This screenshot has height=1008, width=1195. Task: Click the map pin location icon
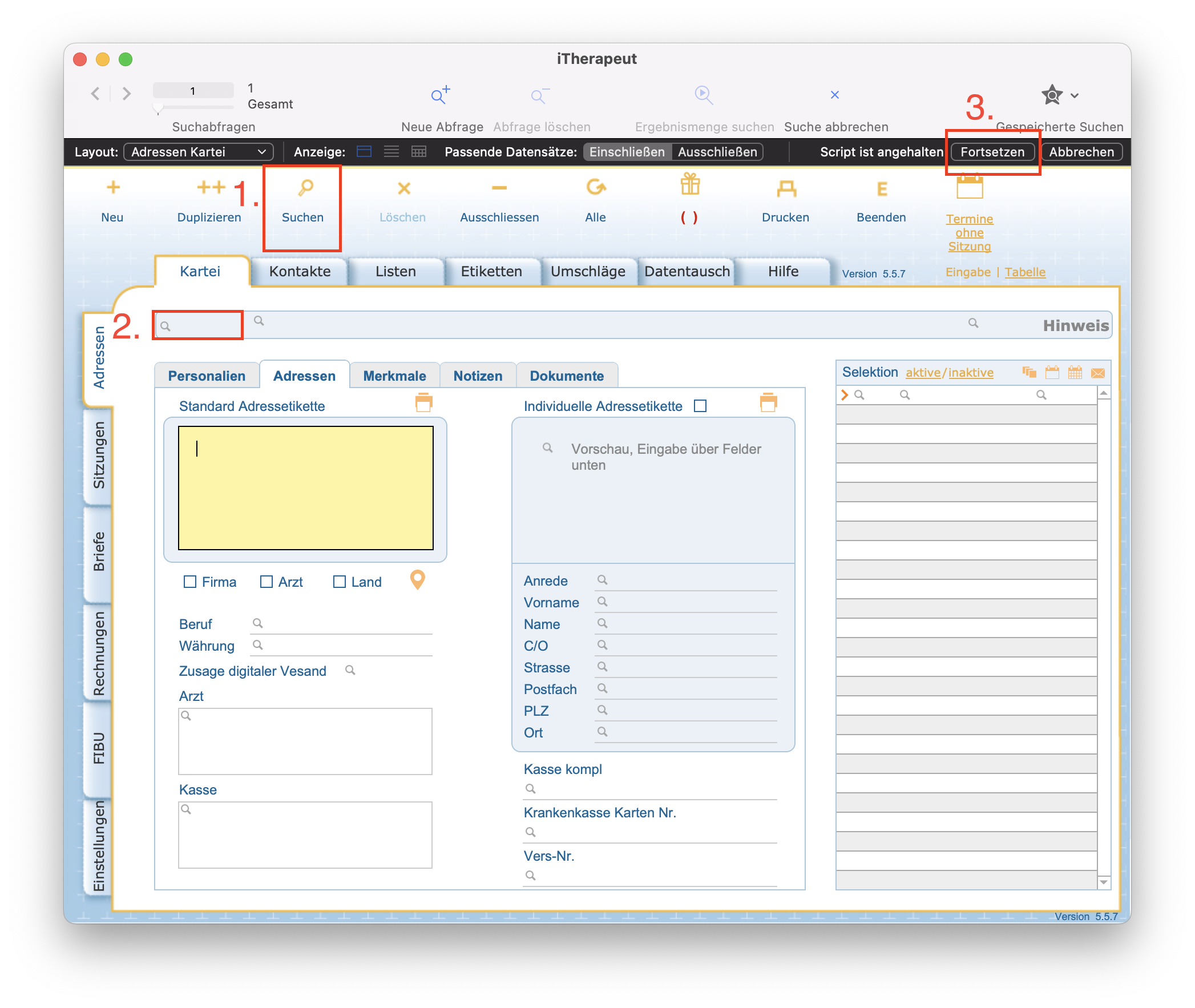(x=418, y=580)
